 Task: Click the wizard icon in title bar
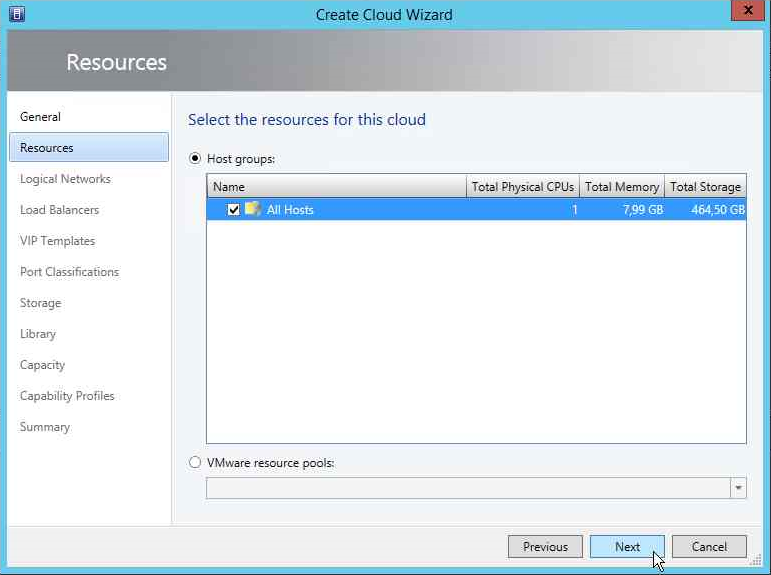pyautogui.click(x=17, y=14)
